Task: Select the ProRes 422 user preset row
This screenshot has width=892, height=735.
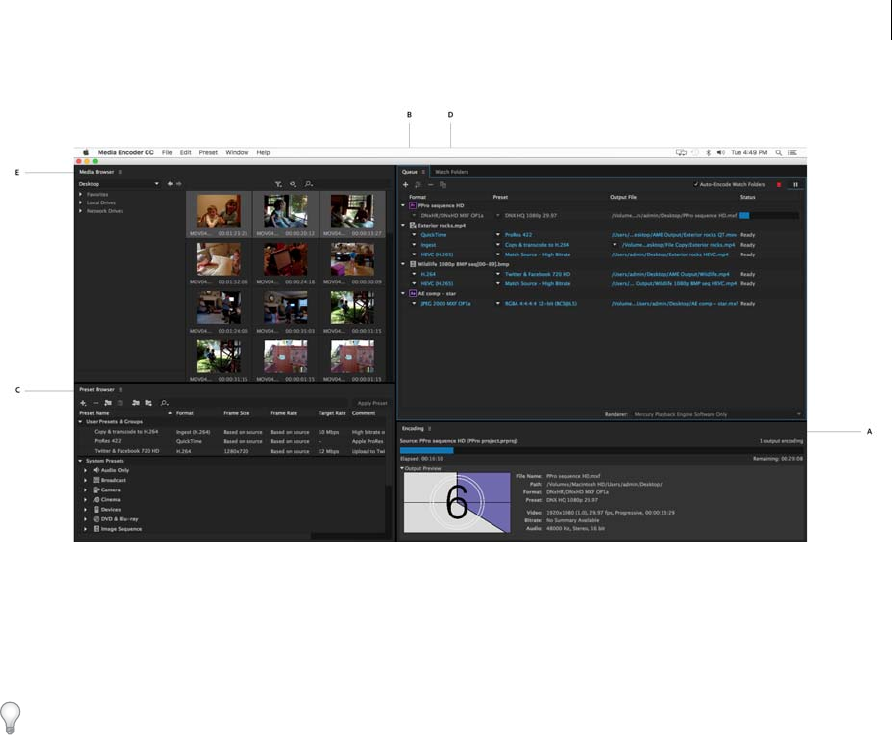Action: click(233, 441)
